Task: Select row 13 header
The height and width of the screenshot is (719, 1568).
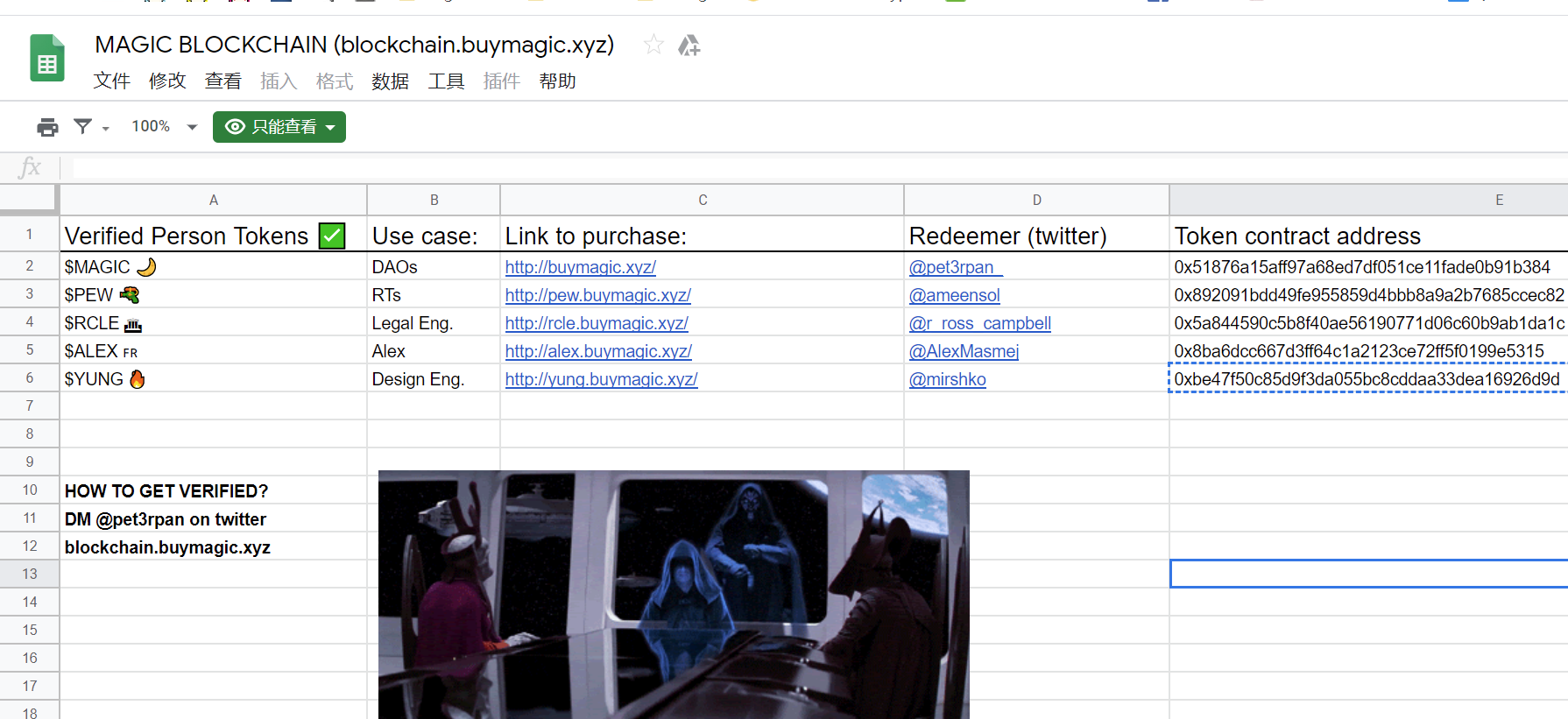Action: coord(30,574)
